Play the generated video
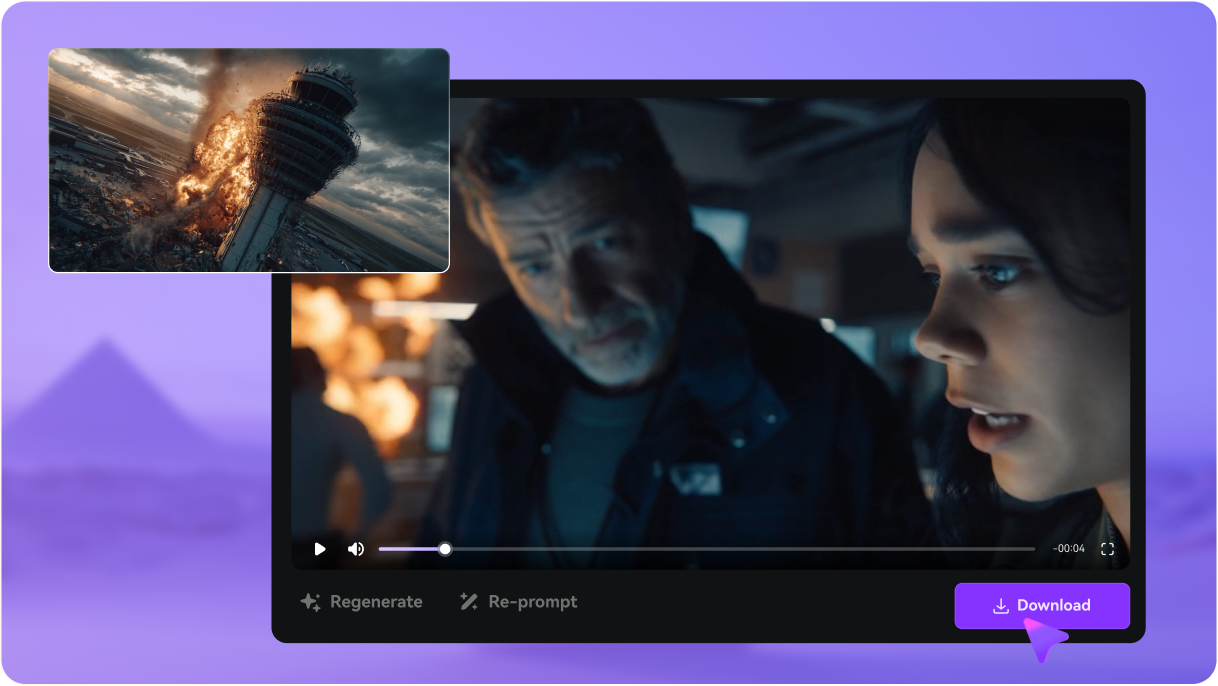The height and width of the screenshot is (686, 1218). click(320, 549)
